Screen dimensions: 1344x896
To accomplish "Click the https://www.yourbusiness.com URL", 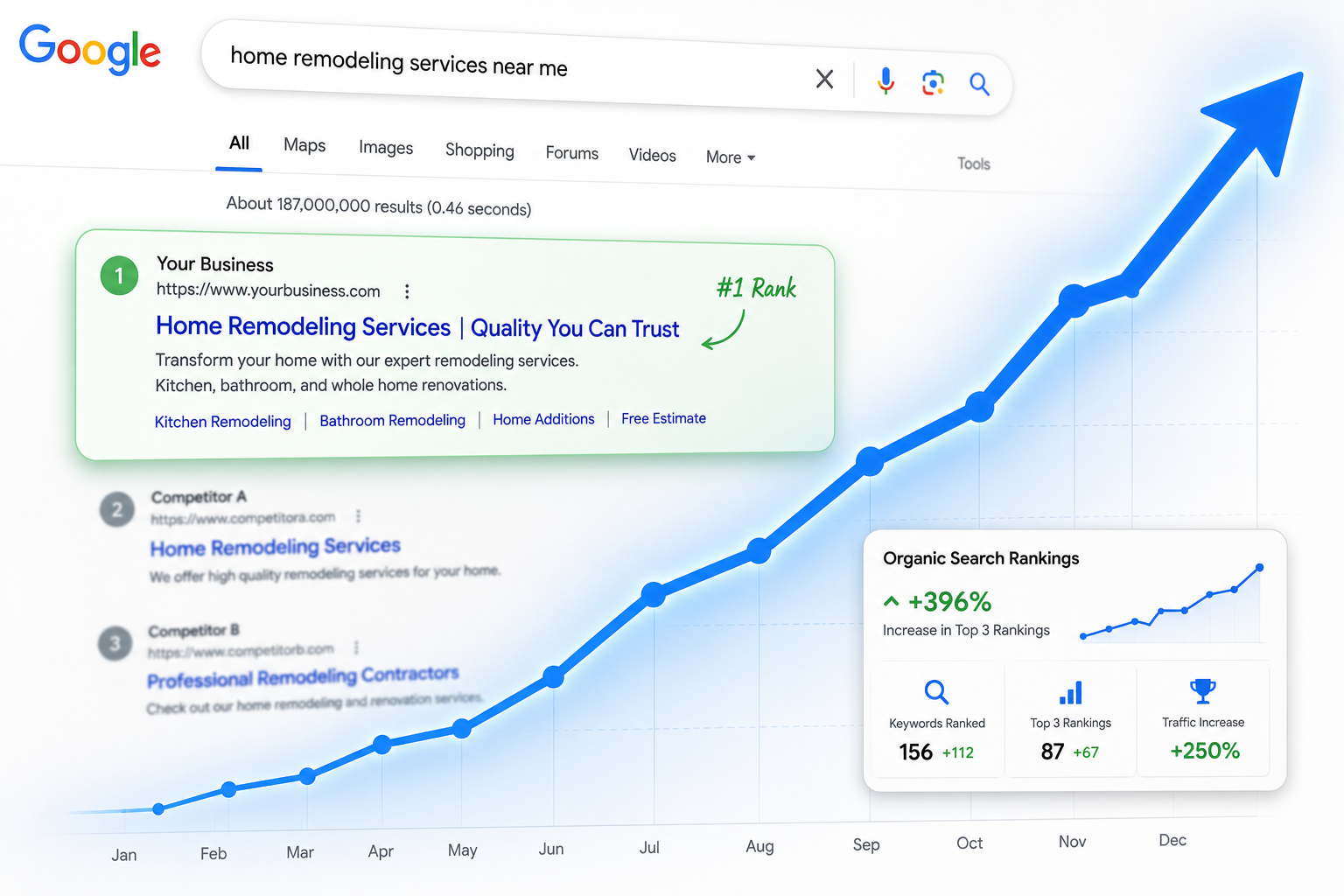I will point(268,290).
